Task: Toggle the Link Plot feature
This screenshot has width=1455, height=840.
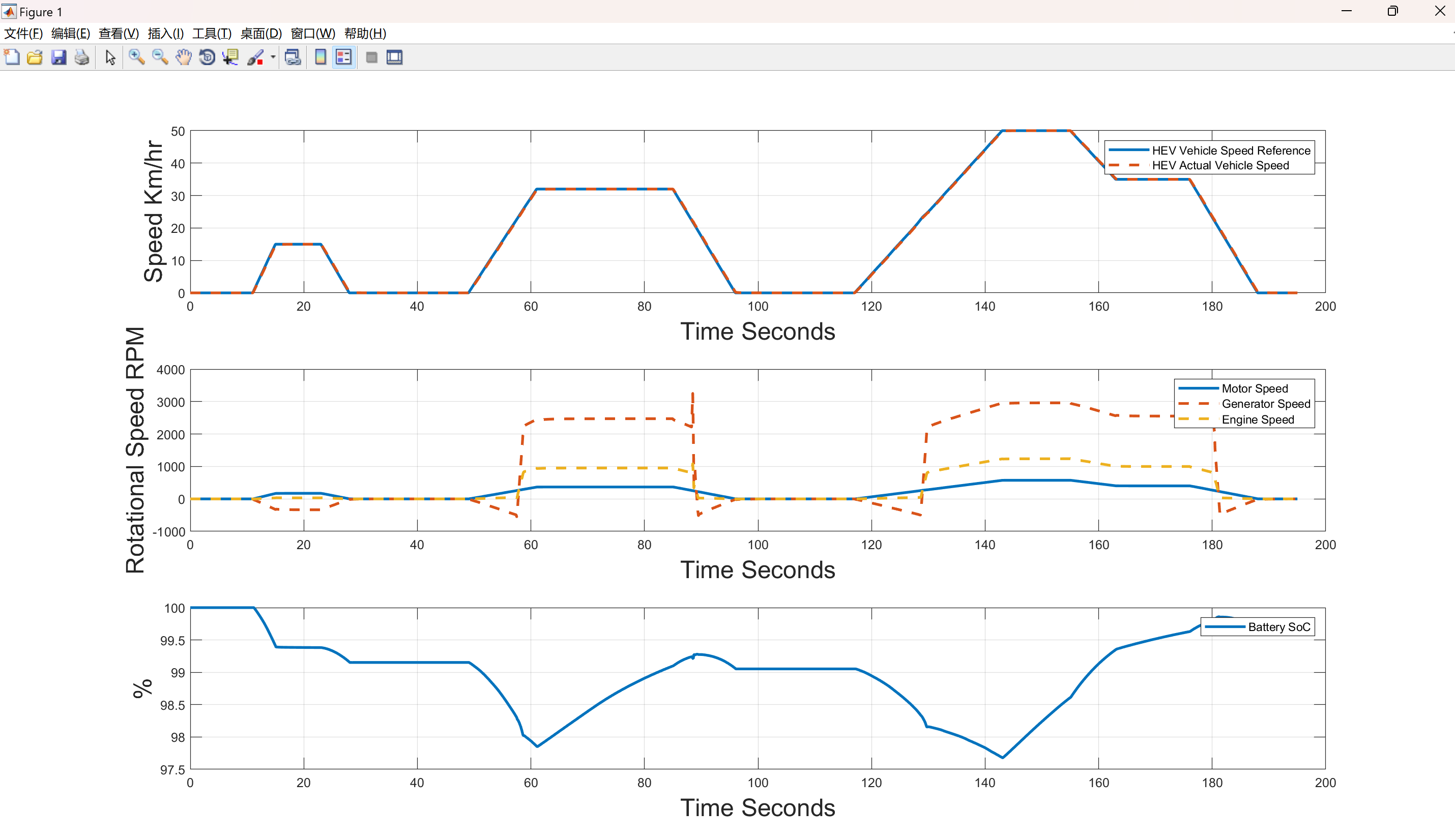Action: [293, 56]
